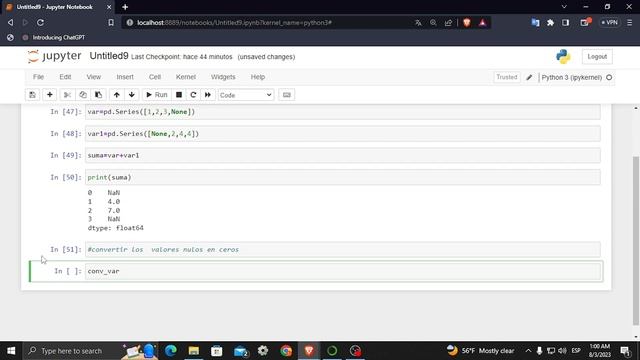Click the notebook vertical scrollbar

click(x=636, y=241)
